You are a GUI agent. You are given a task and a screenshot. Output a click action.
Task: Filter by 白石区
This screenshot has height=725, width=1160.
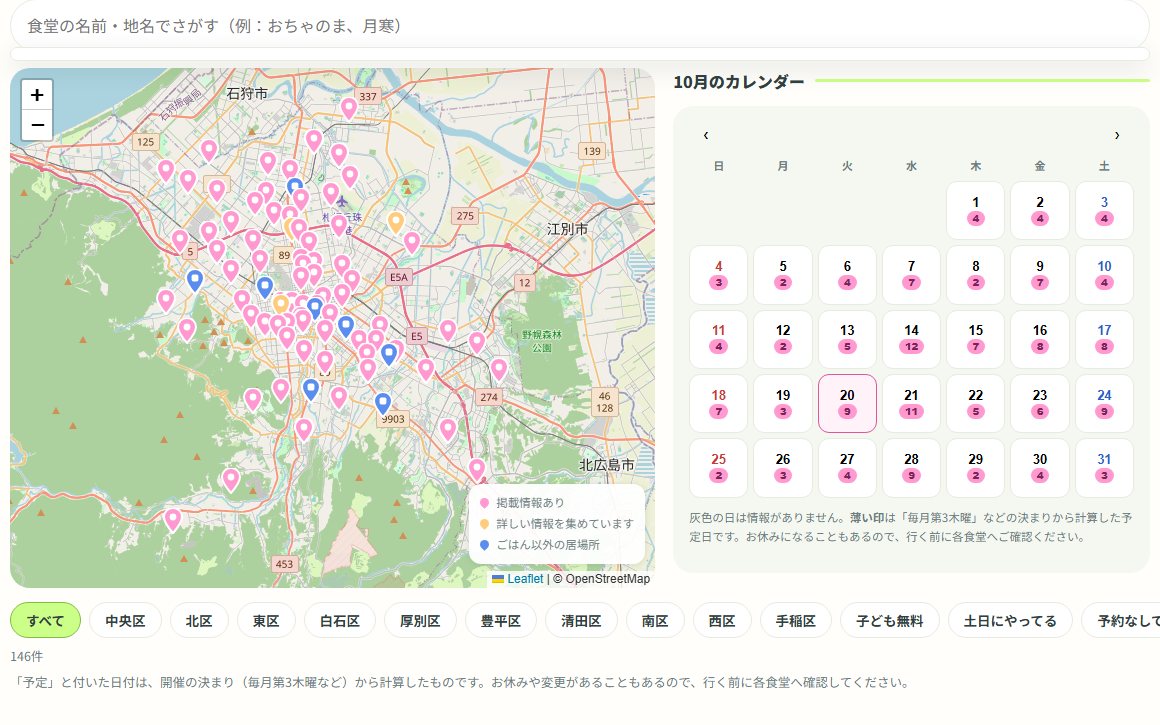(340, 621)
